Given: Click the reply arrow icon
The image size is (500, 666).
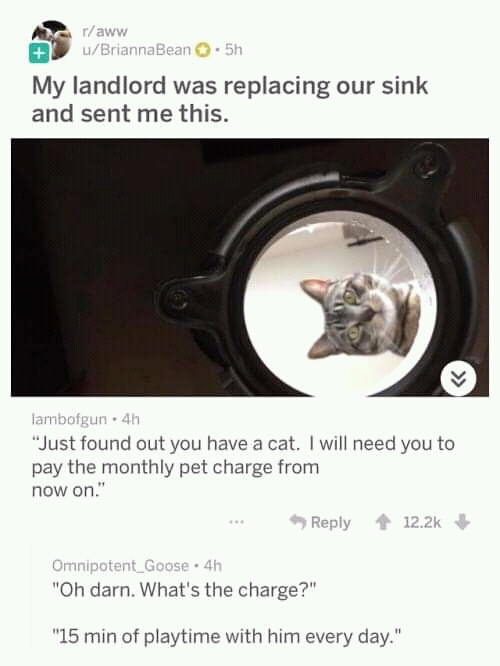Looking at the screenshot, I should pos(298,522).
